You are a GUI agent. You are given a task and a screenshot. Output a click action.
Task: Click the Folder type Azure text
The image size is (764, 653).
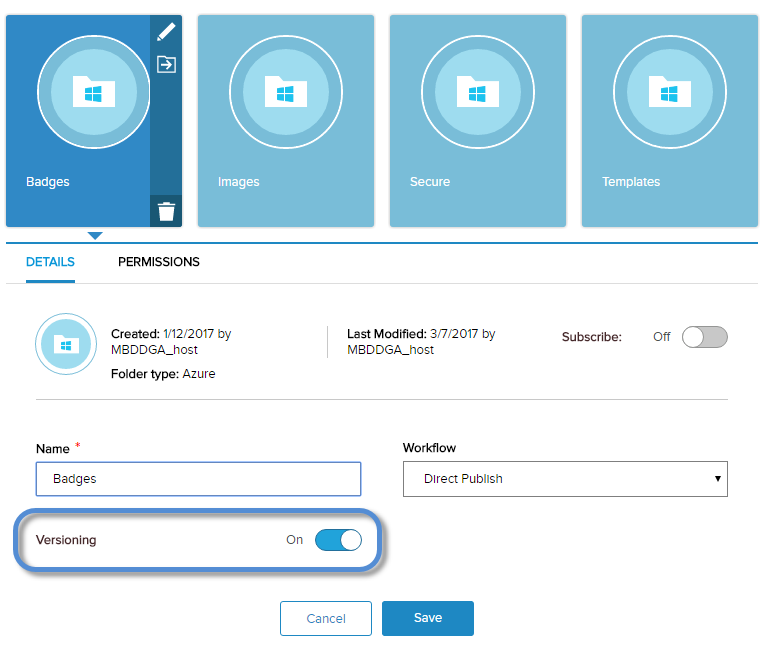(163, 374)
